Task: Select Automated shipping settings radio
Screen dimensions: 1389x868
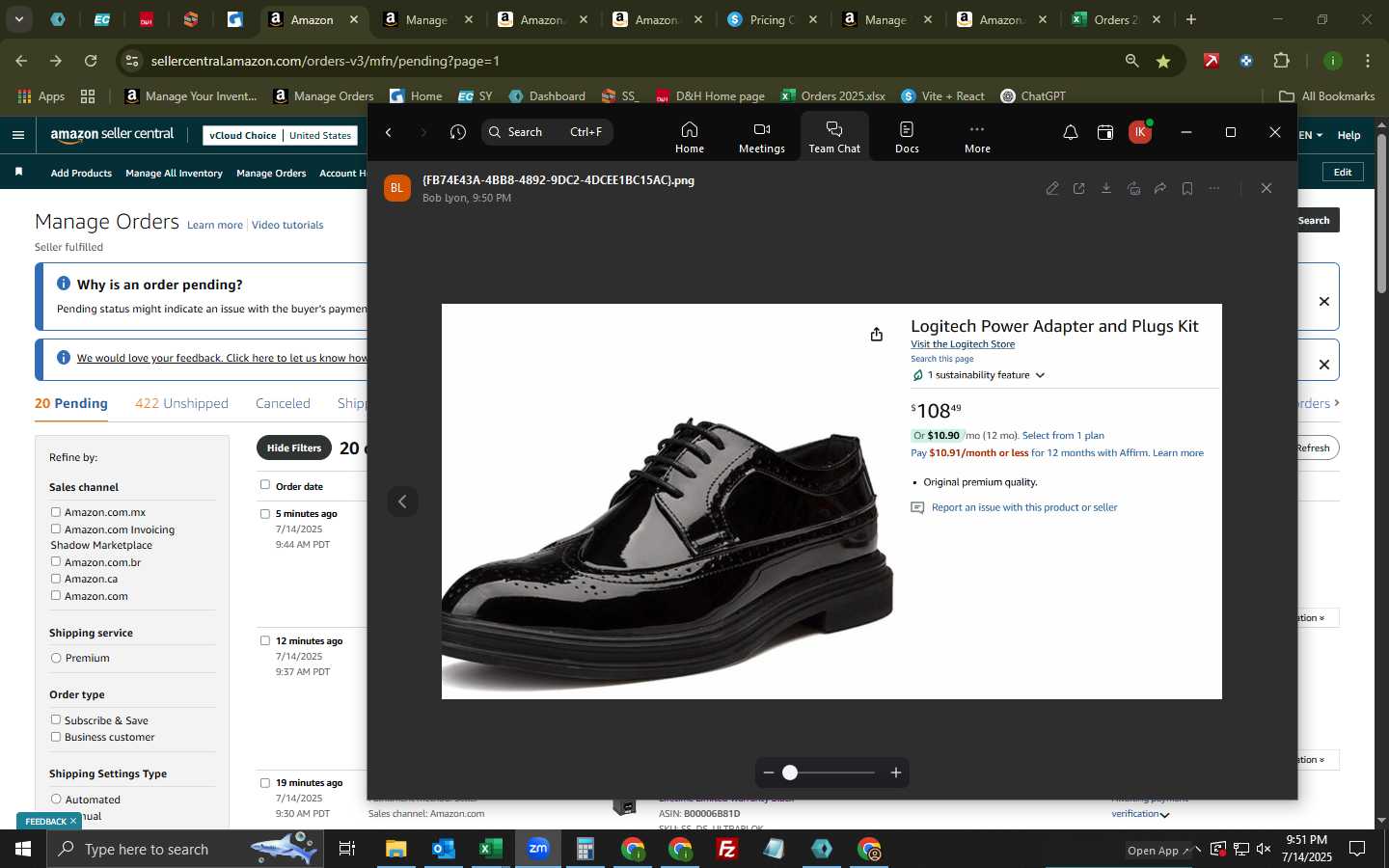Action: tap(56, 799)
